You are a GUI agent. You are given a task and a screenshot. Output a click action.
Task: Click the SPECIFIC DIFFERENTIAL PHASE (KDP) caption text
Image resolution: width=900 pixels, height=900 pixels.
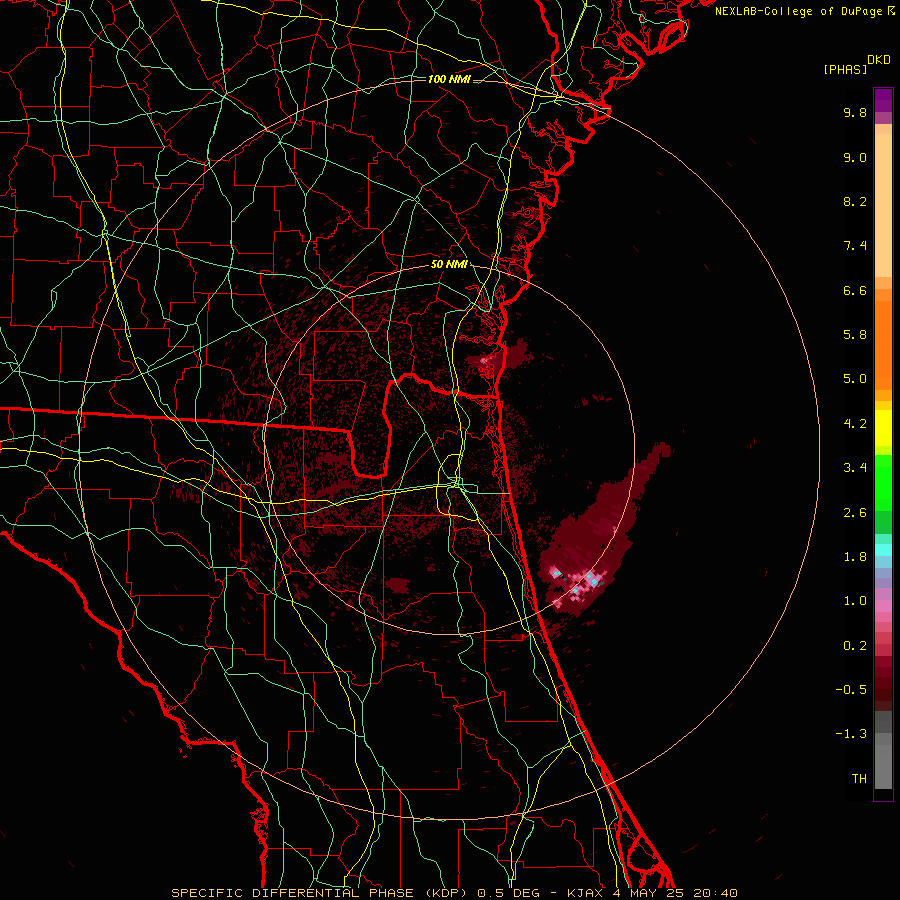click(319, 893)
